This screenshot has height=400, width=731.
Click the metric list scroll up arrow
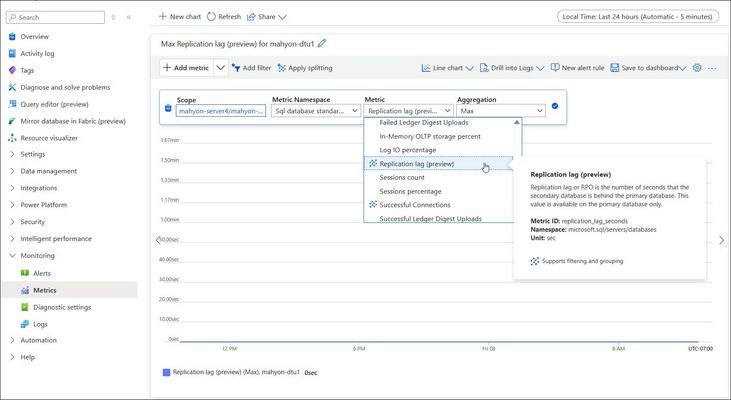[x=517, y=122]
